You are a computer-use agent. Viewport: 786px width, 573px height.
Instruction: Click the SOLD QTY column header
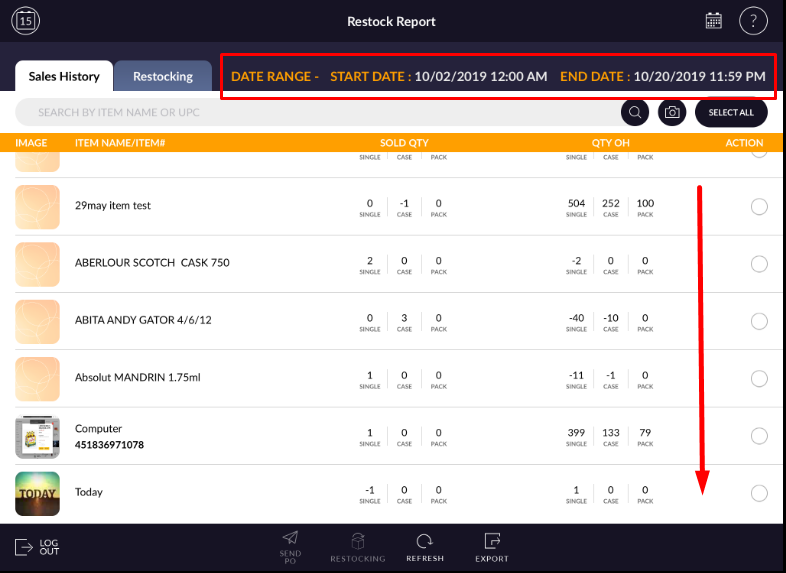pos(404,143)
